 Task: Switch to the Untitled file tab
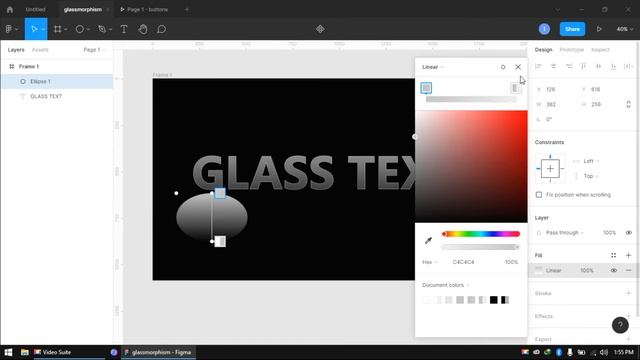click(36, 9)
